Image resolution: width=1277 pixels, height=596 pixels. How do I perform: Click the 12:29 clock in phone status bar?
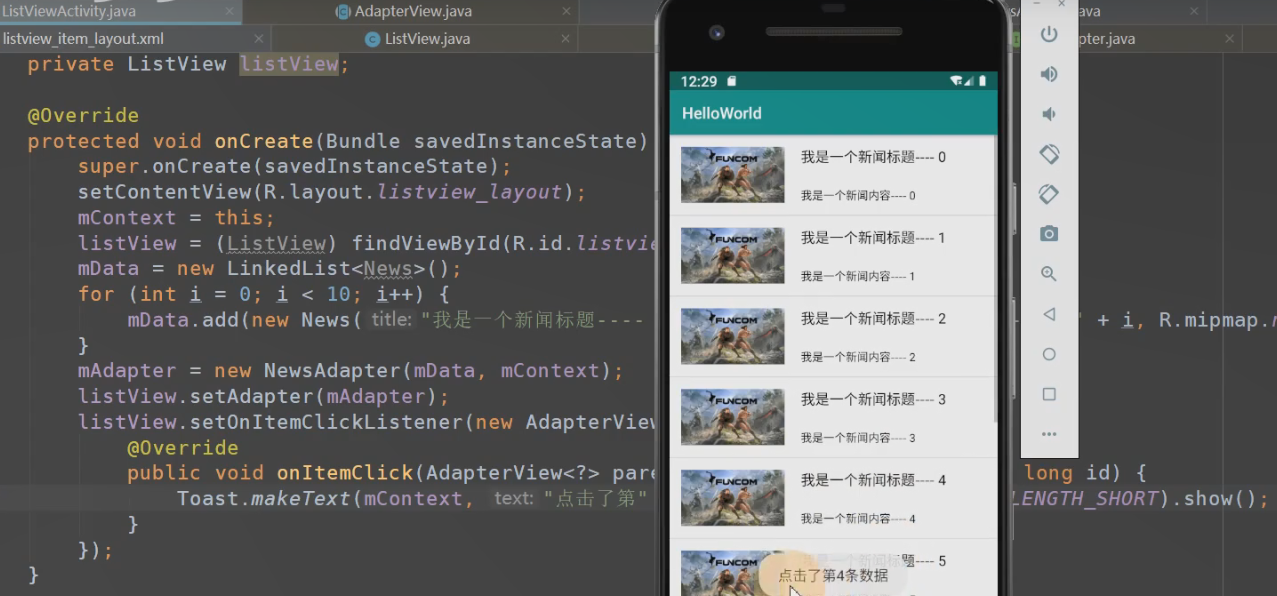tap(699, 81)
